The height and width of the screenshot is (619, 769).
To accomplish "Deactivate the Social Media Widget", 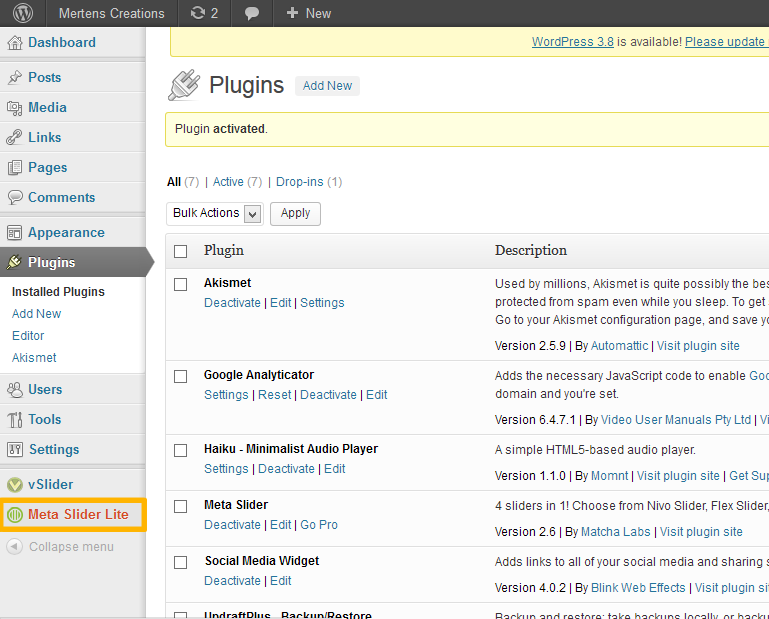I will coord(232,581).
